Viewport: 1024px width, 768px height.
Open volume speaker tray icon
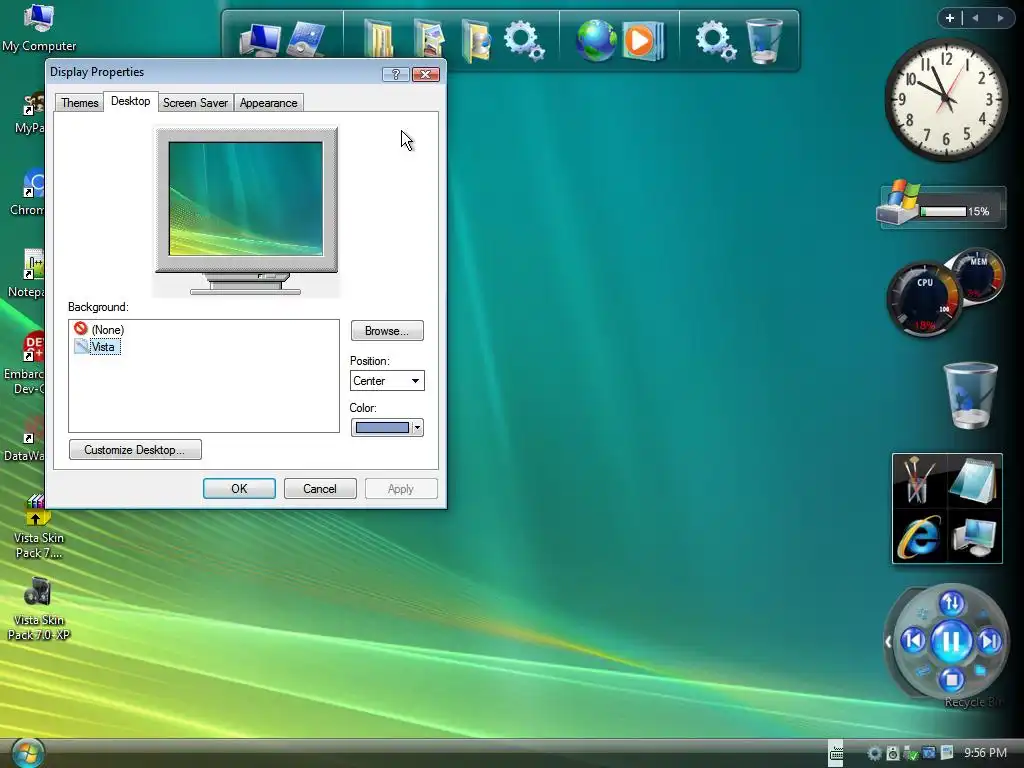(x=892, y=753)
